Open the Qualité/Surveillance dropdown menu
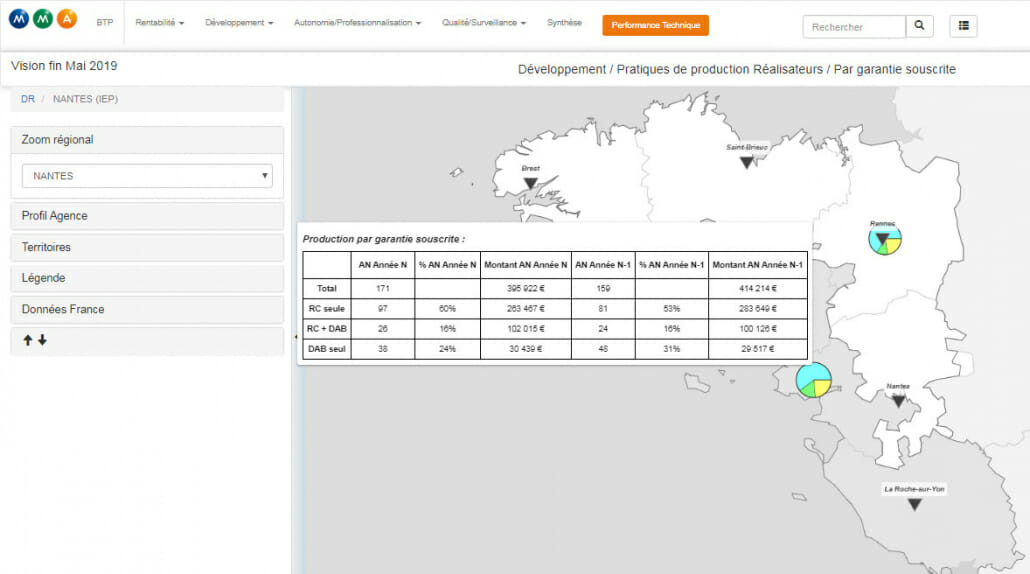The width and height of the screenshot is (1030, 574). (x=484, y=22)
